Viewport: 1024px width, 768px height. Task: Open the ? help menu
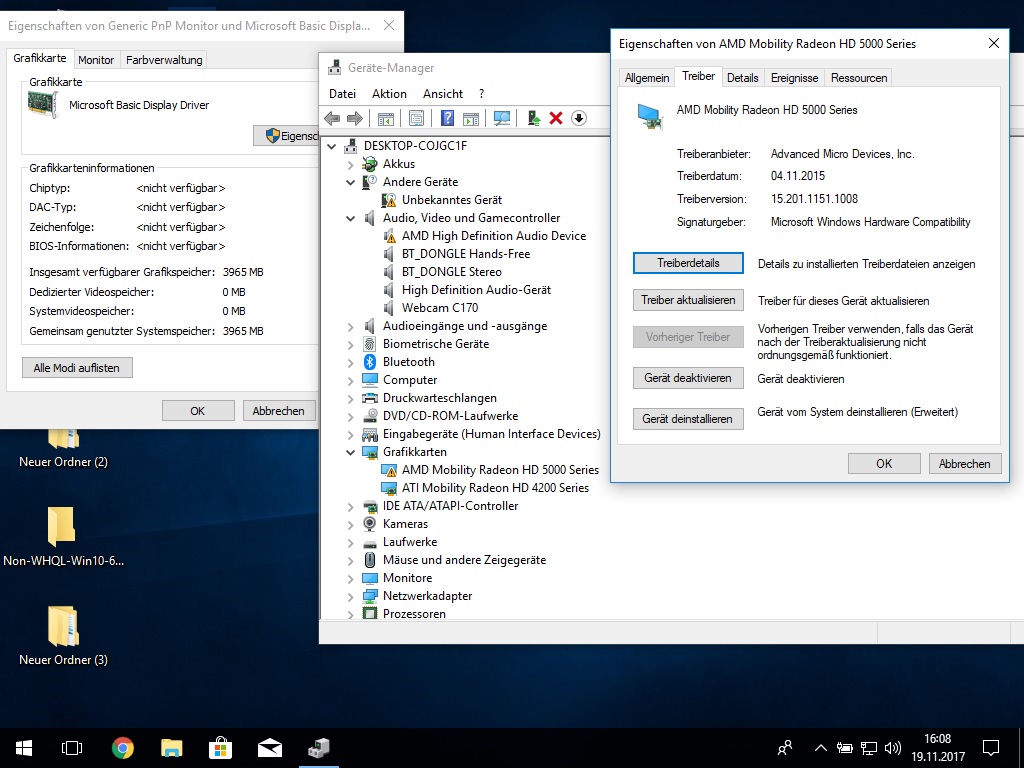[x=481, y=94]
